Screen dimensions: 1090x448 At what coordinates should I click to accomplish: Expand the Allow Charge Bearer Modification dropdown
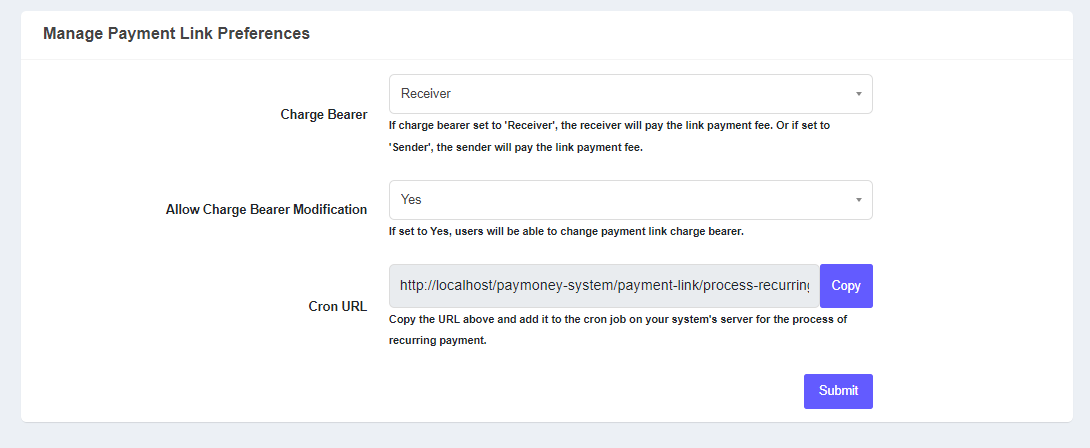point(630,200)
